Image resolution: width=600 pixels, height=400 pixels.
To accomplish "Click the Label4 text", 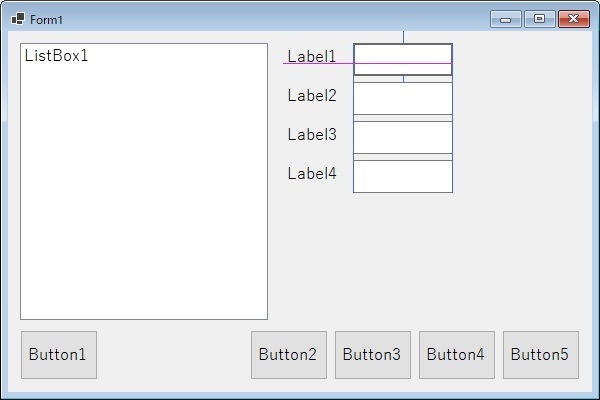I will click(312, 174).
